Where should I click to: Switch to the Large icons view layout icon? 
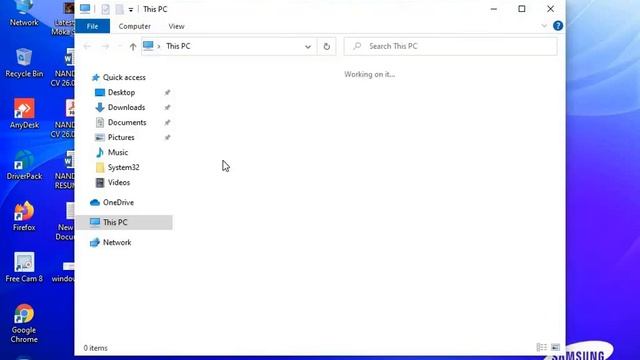pos(556,347)
